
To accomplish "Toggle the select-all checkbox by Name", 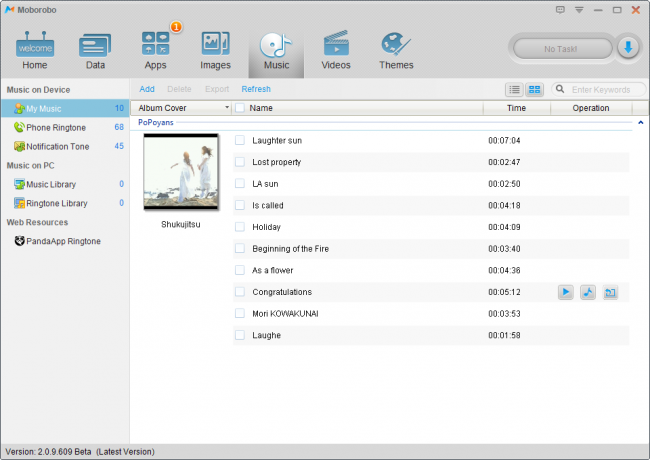I will [x=240, y=108].
